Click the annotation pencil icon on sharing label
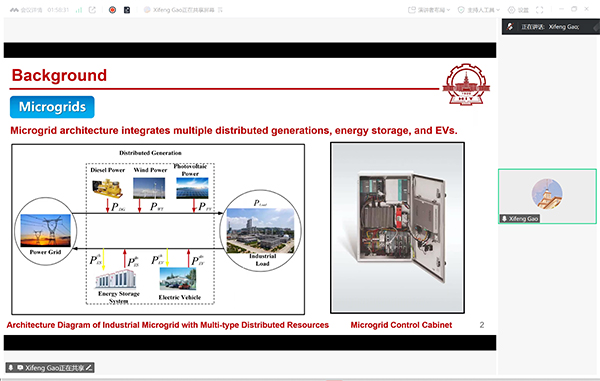 pyautogui.click(x=89, y=368)
